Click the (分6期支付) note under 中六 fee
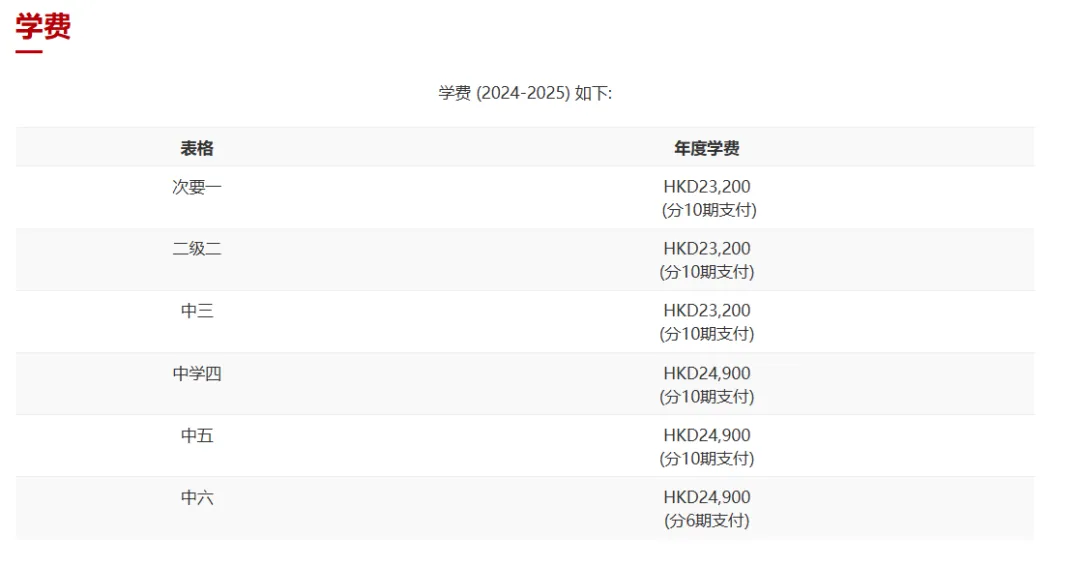The image size is (1080, 567). coord(706,520)
